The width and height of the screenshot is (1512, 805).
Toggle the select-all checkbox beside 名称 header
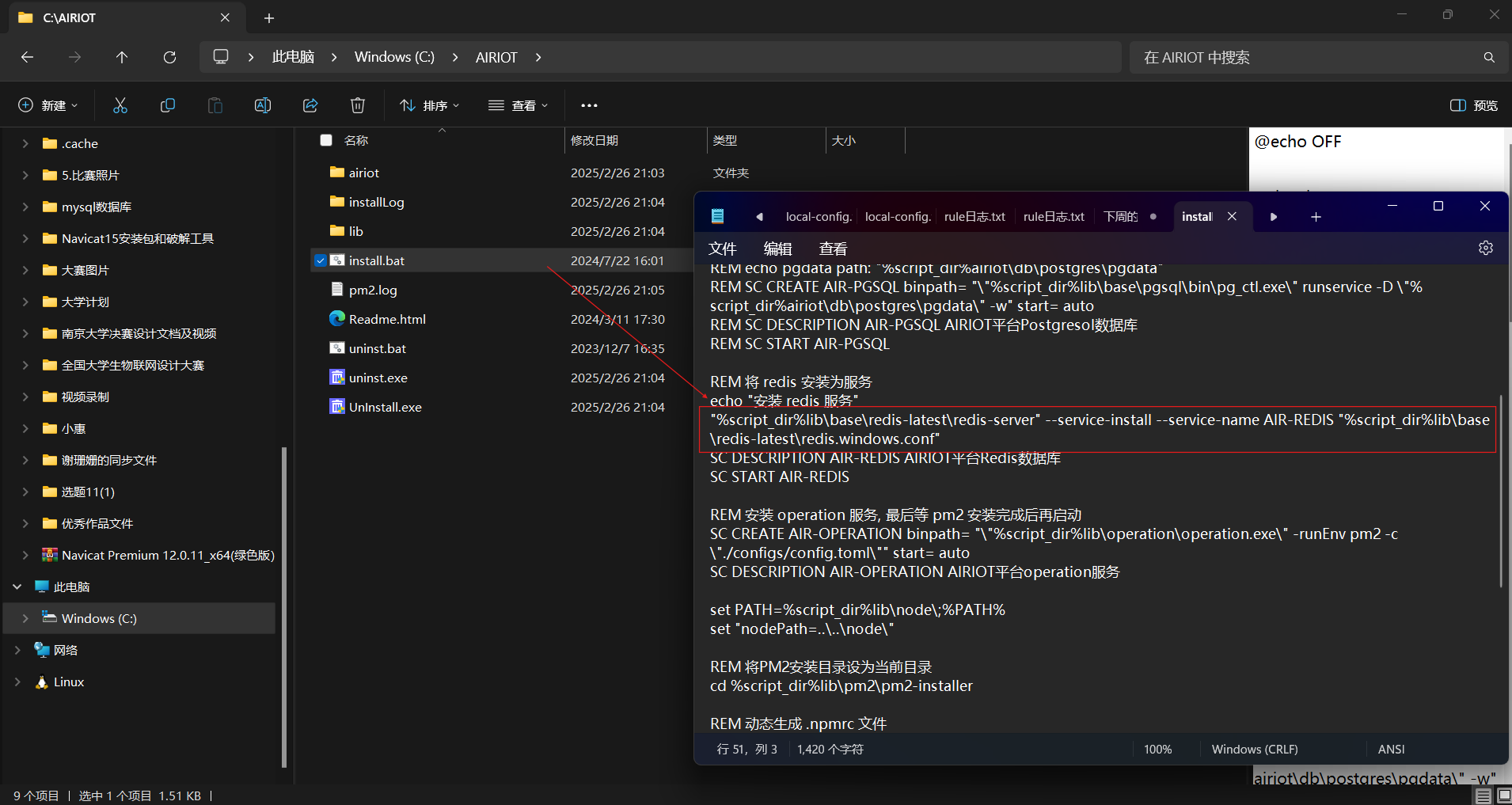point(326,140)
